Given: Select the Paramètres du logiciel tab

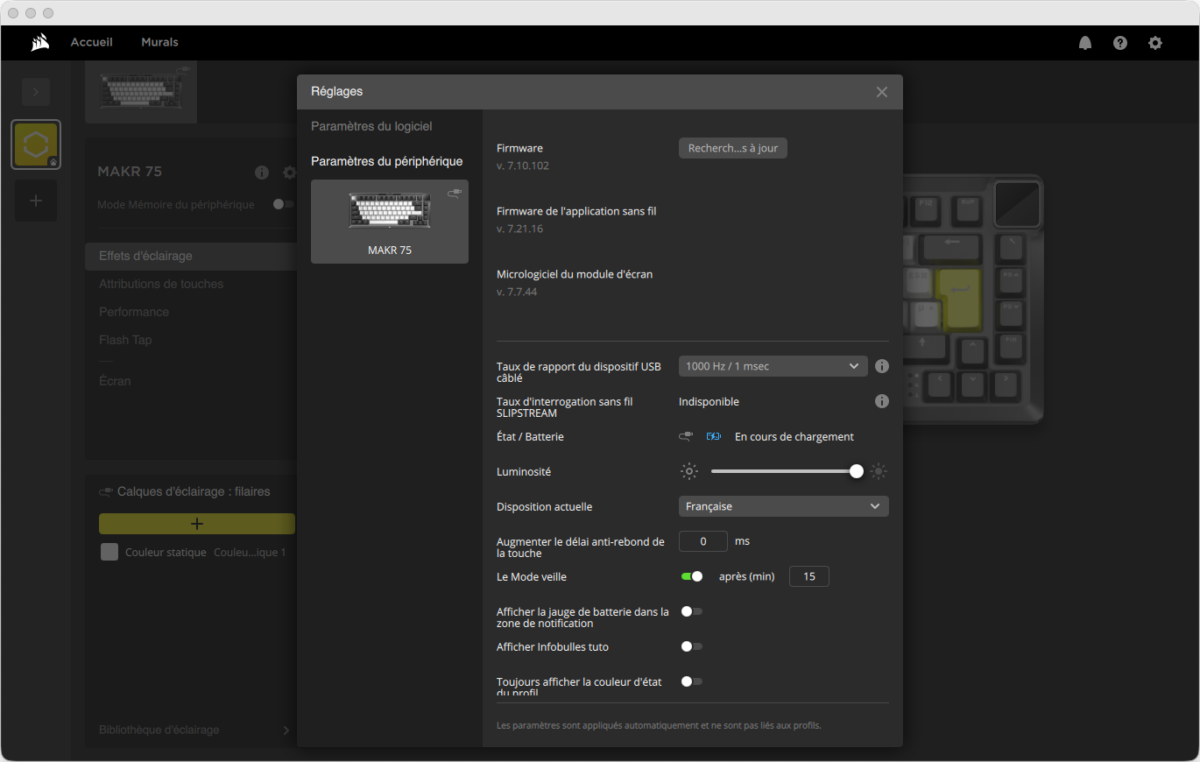Looking at the screenshot, I should (x=372, y=126).
